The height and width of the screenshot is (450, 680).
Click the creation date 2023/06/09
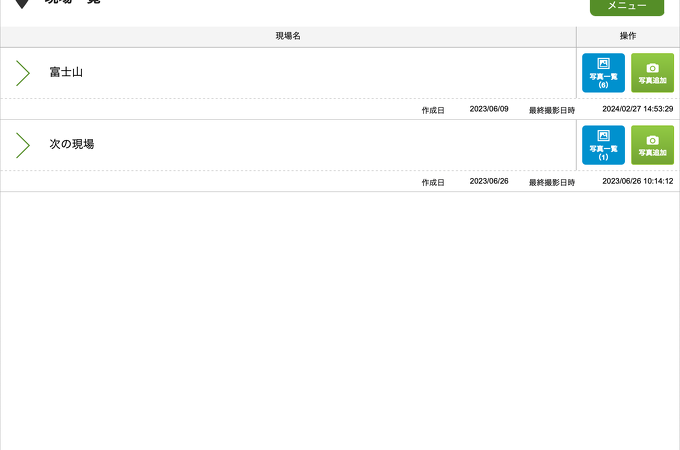pyautogui.click(x=489, y=109)
